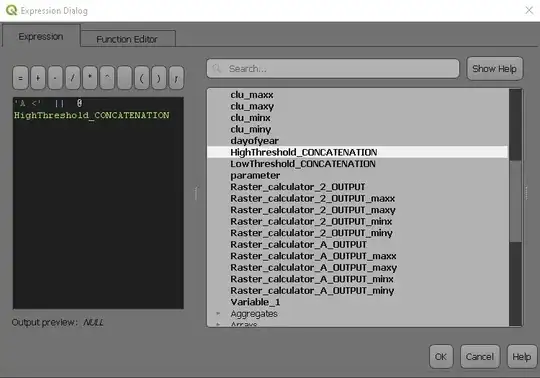This screenshot has width=540, height=378.
Task: Select Variable_1 entry
Action: pyautogui.click(x=255, y=302)
